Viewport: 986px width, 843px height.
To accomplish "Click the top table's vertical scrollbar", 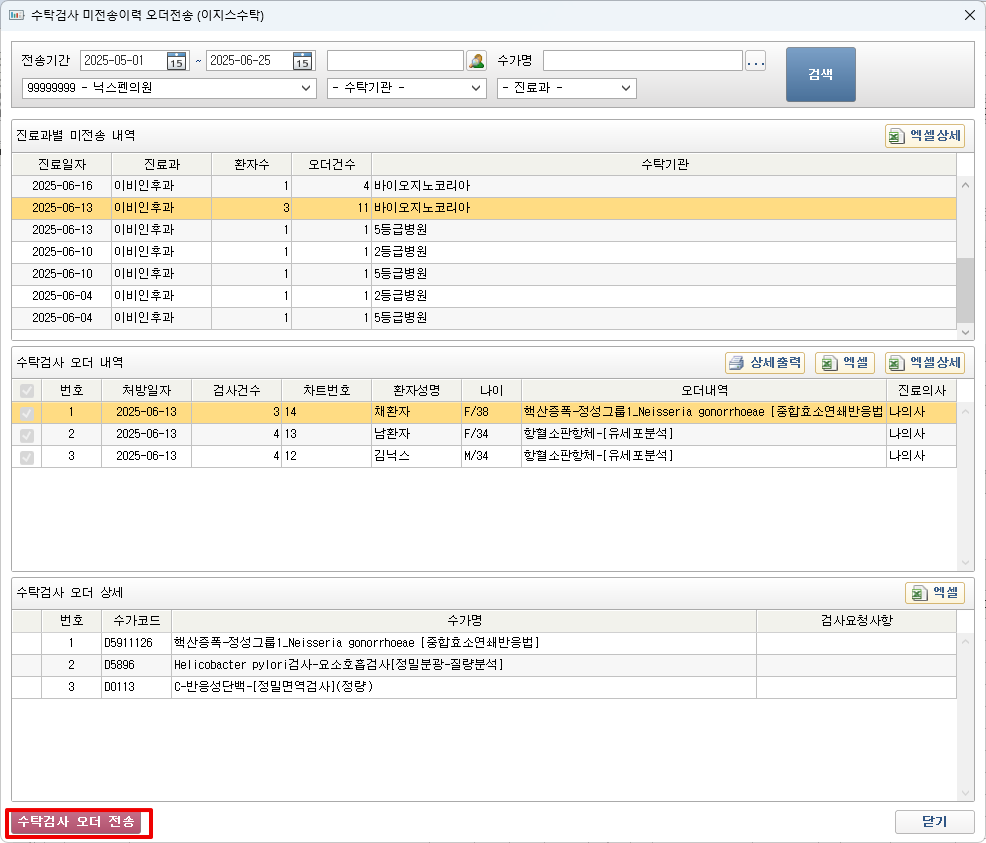I will [x=965, y=285].
